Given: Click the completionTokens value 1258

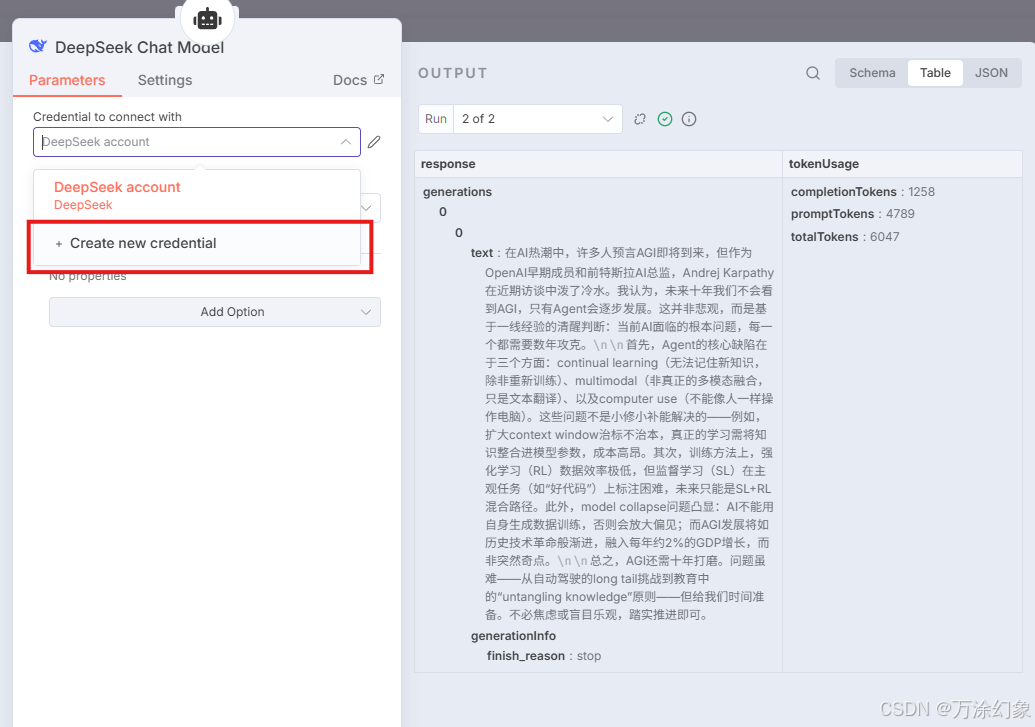Looking at the screenshot, I should (921, 191).
